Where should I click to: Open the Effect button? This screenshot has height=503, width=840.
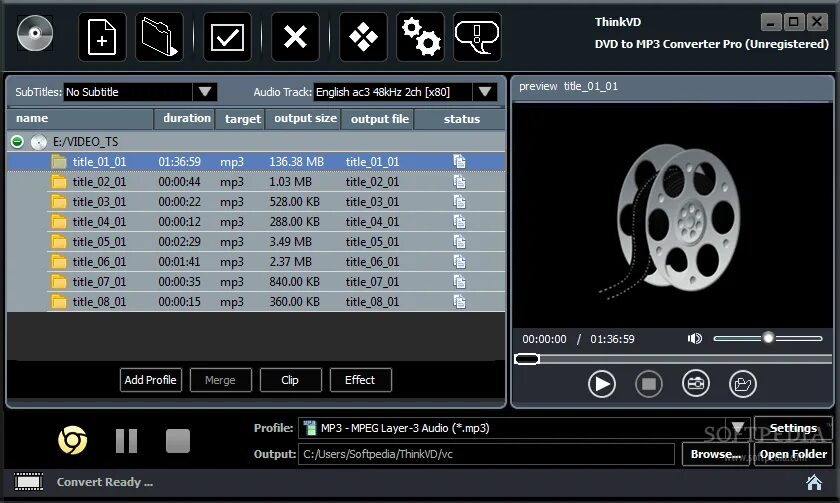(x=361, y=380)
